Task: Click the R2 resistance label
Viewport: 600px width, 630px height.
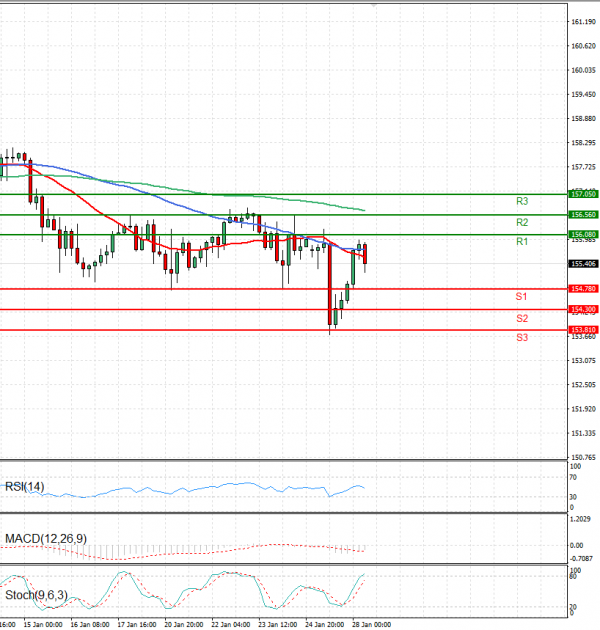Action: [x=522, y=222]
